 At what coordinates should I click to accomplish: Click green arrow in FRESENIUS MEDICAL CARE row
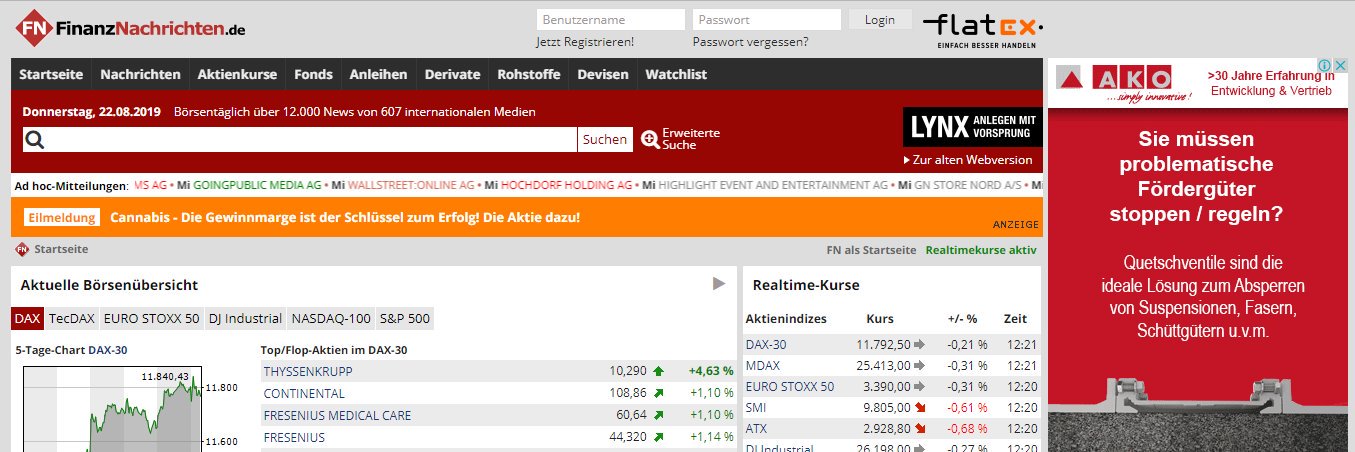[657, 415]
